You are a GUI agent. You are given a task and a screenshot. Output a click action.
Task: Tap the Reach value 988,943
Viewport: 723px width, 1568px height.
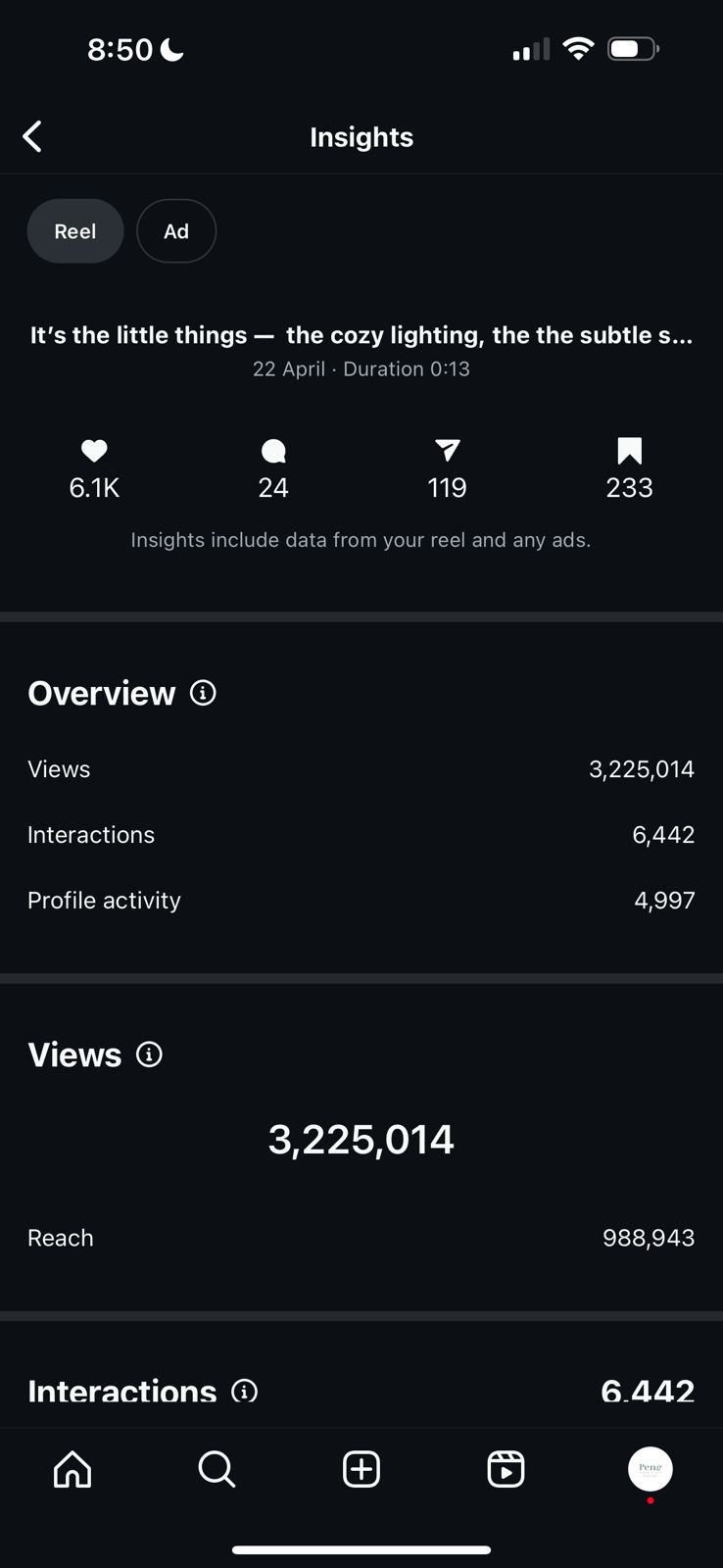[648, 1238]
